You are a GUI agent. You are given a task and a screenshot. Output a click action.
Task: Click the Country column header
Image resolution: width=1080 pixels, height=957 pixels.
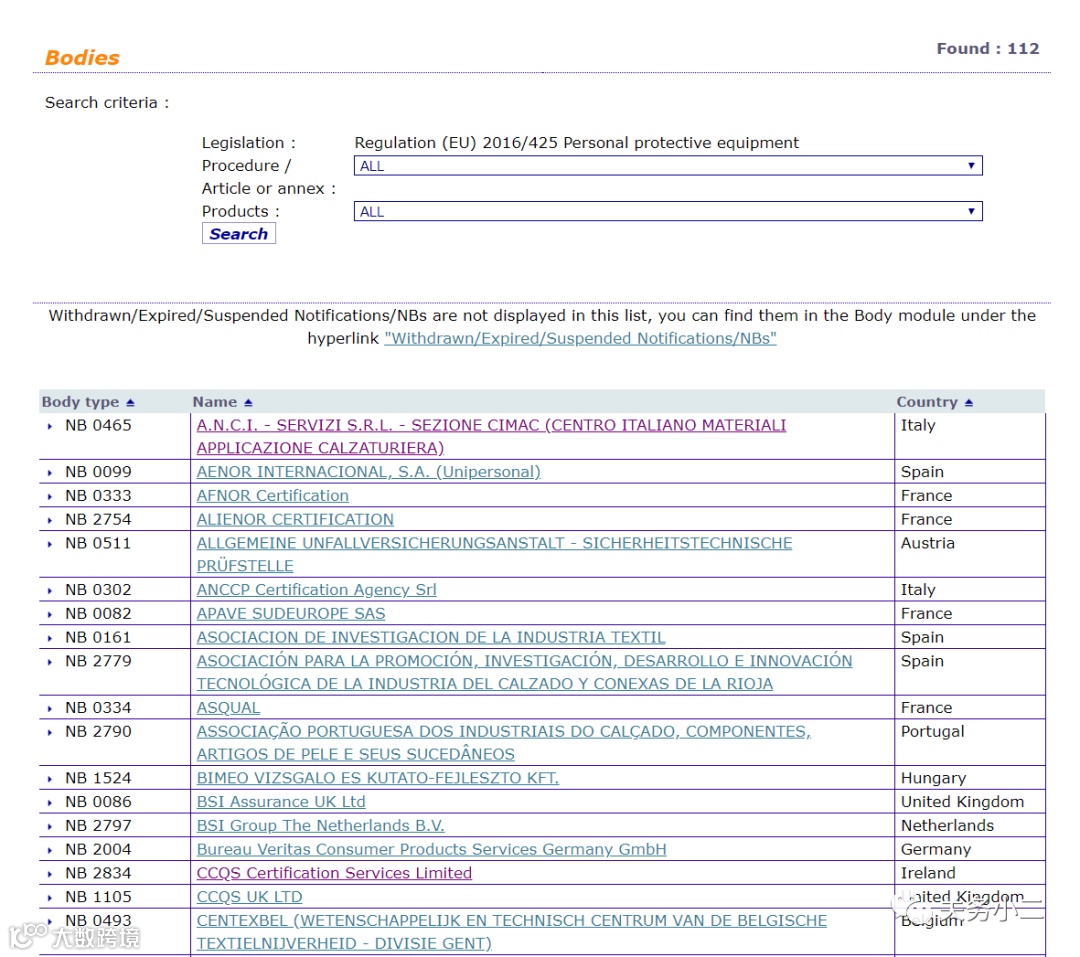[x=926, y=402]
